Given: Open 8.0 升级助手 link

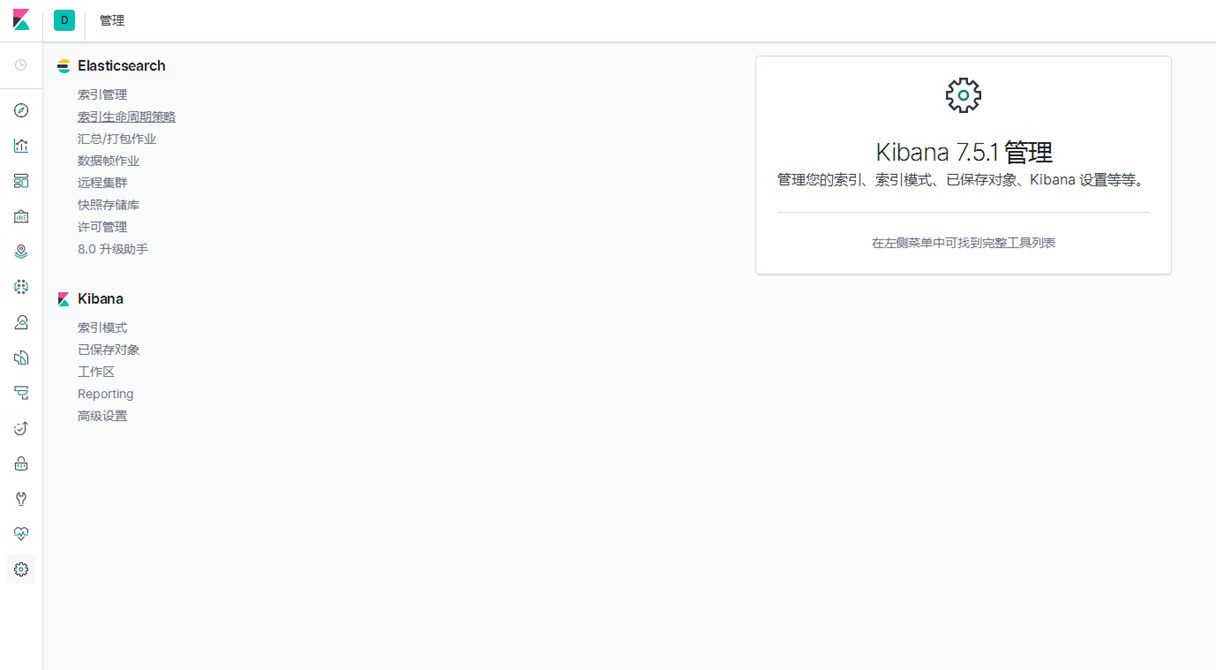Looking at the screenshot, I should click(113, 249).
